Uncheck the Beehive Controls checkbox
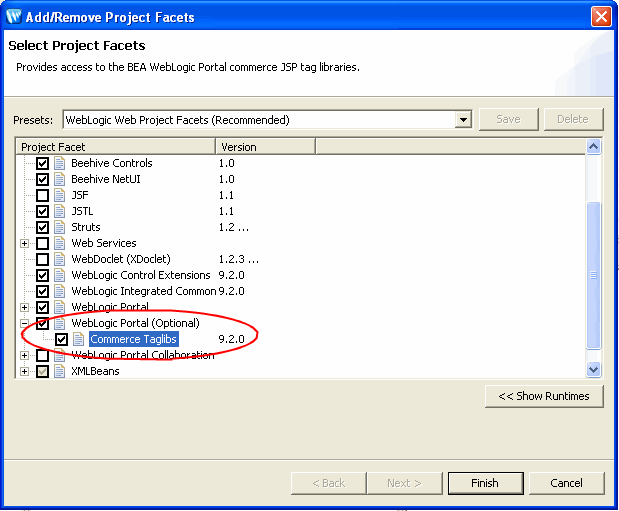Screen dimensions: 619x511 (43, 163)
